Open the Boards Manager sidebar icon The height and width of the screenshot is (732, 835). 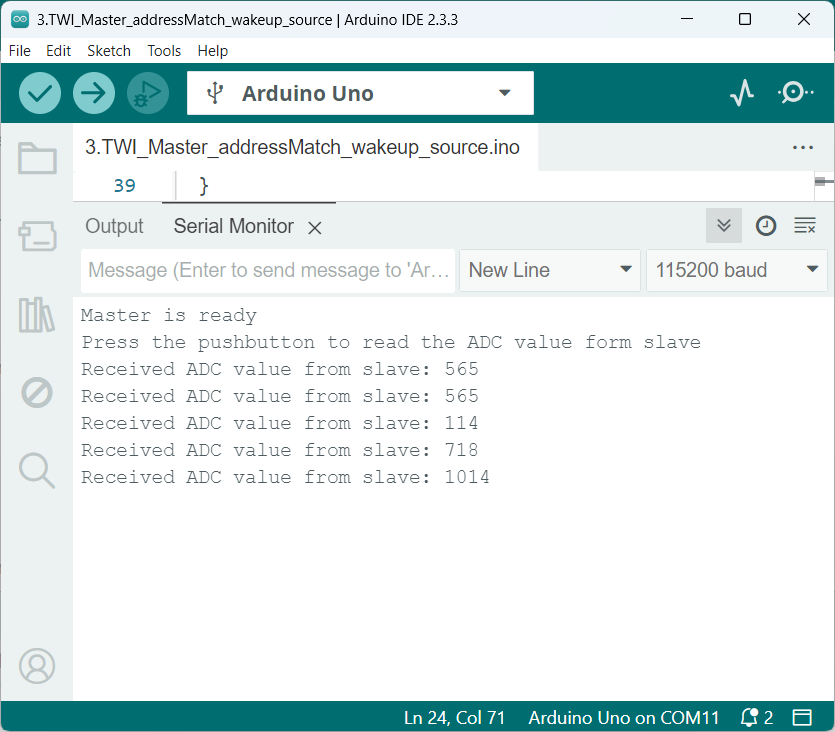point(37,236)
